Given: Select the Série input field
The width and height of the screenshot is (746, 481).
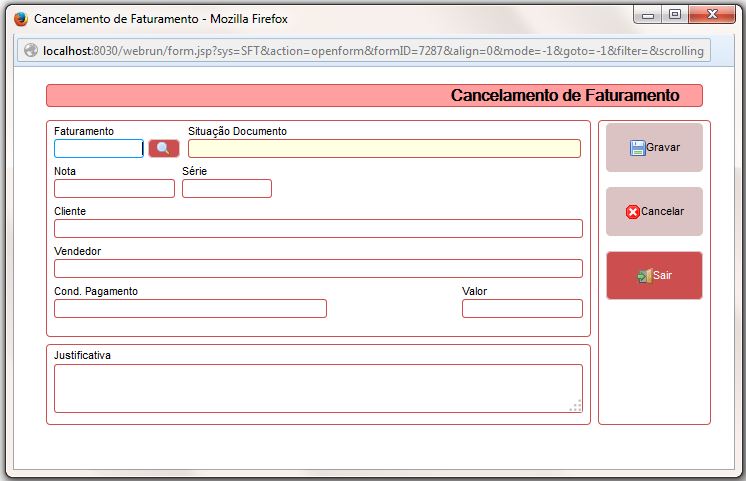Looking at the screenshot, I should pos(226,188).
